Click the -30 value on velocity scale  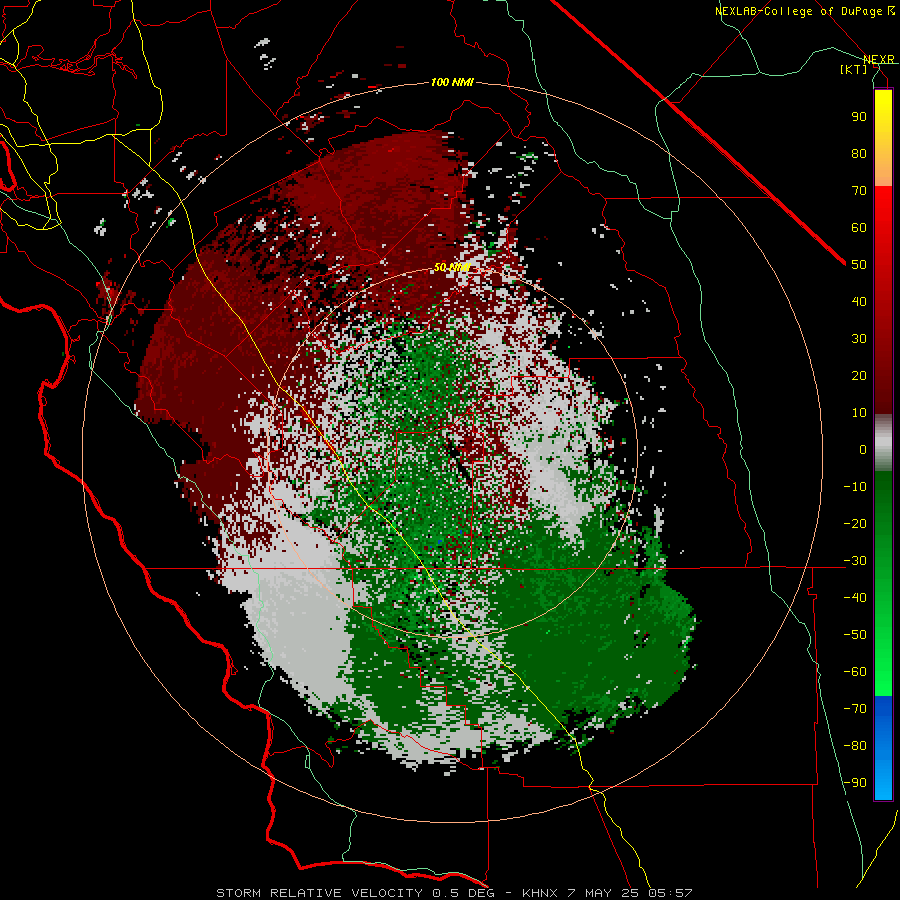click(855, 561)
